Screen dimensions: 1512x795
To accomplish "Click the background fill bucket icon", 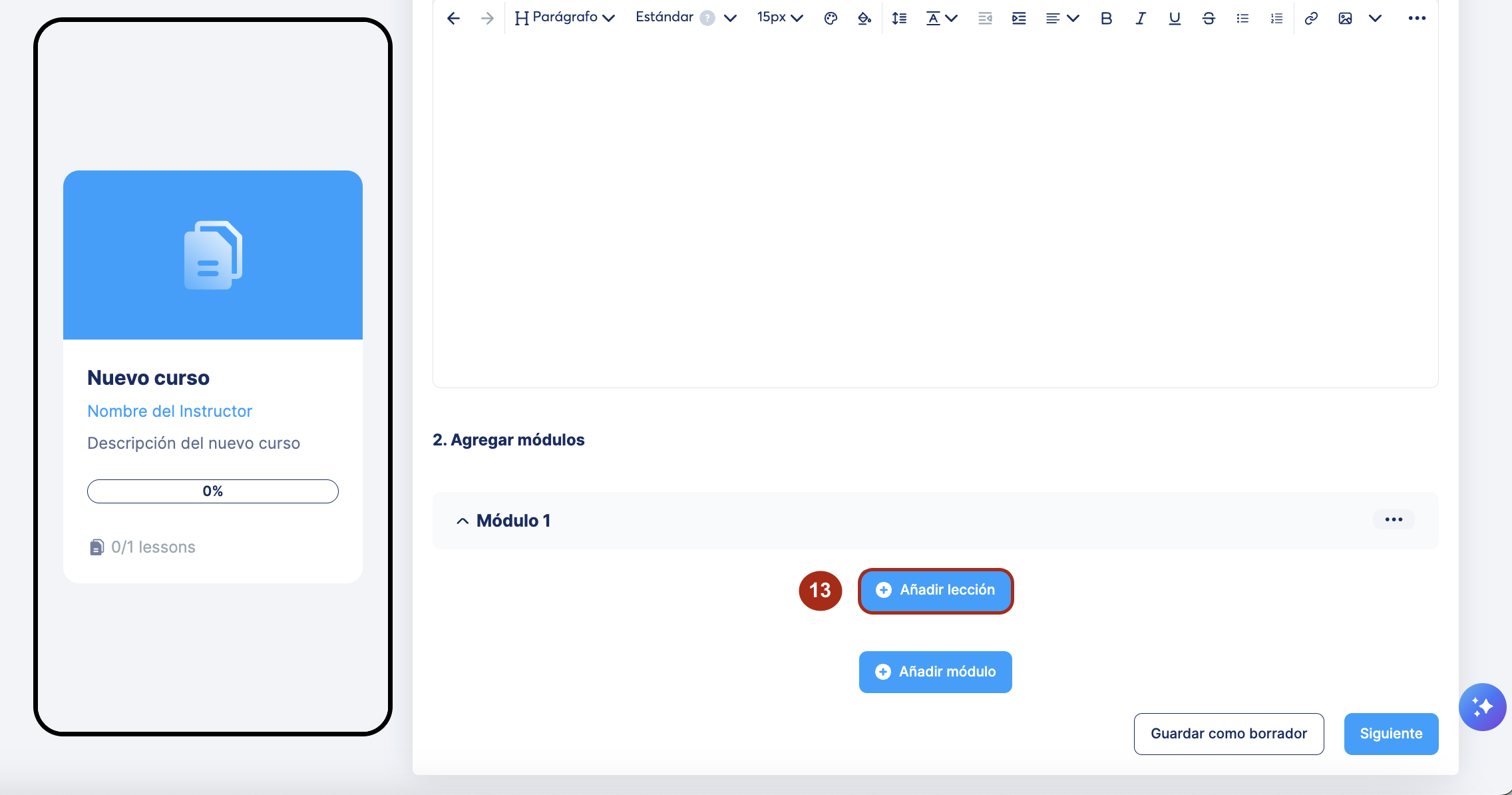I will pos(864,18).
